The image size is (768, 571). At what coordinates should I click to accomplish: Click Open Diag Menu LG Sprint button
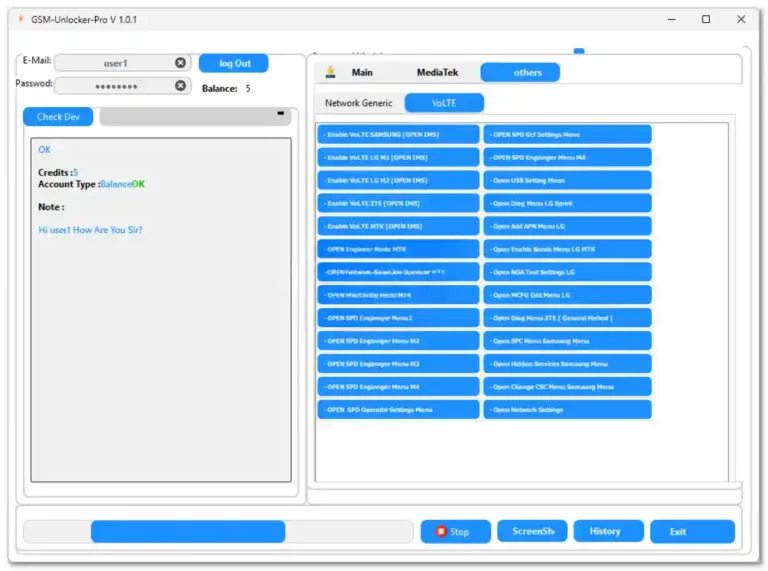[x=568, y=203]
